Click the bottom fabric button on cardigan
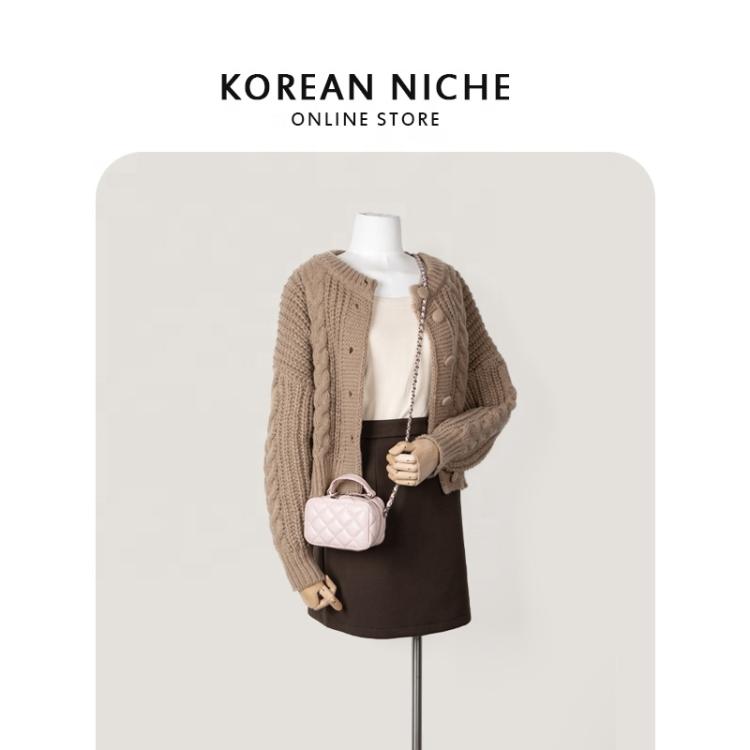750x750 pixels. coord(447,400)
